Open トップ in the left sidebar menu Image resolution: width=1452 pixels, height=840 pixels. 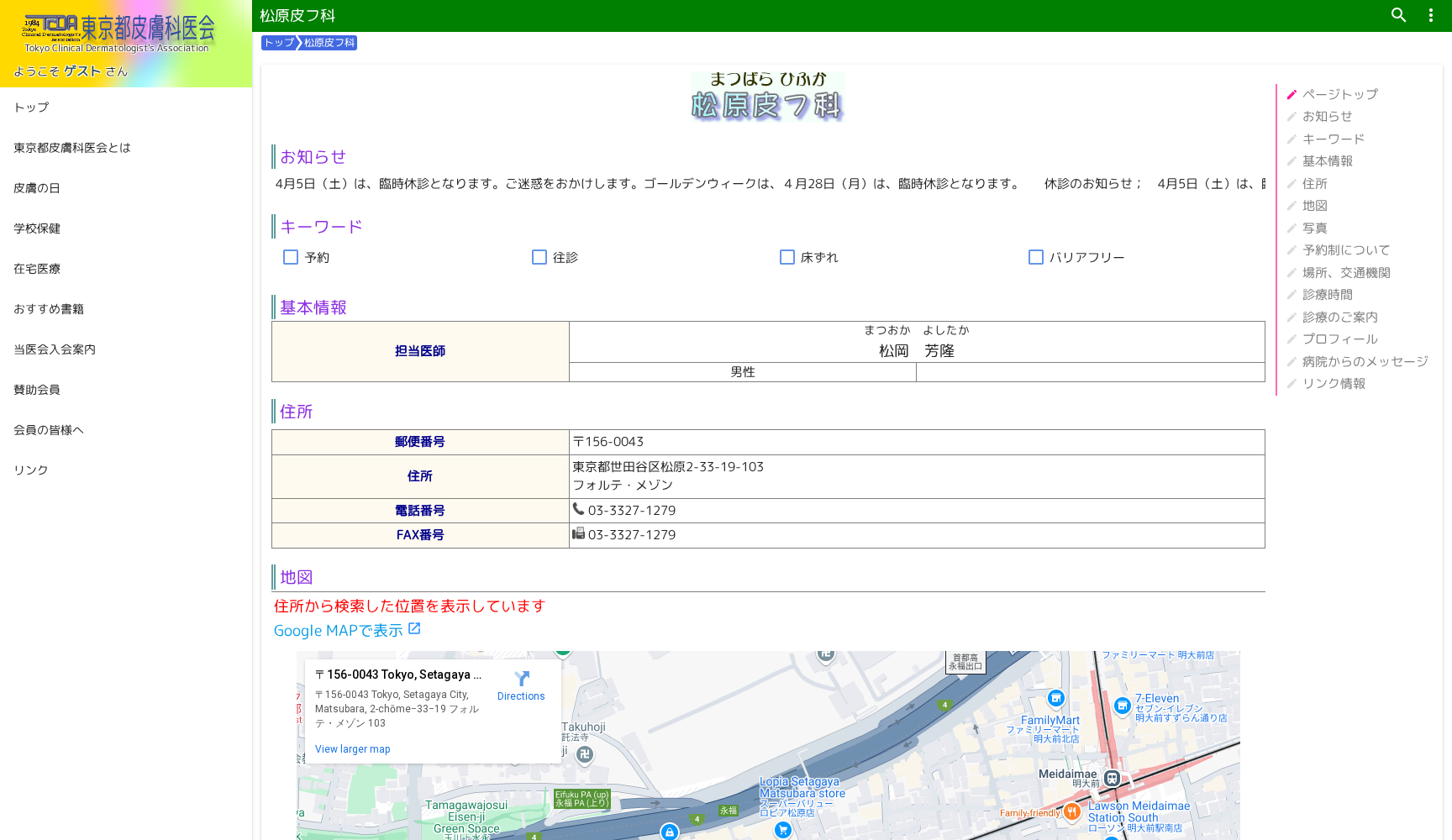click(x=126, y=108)
